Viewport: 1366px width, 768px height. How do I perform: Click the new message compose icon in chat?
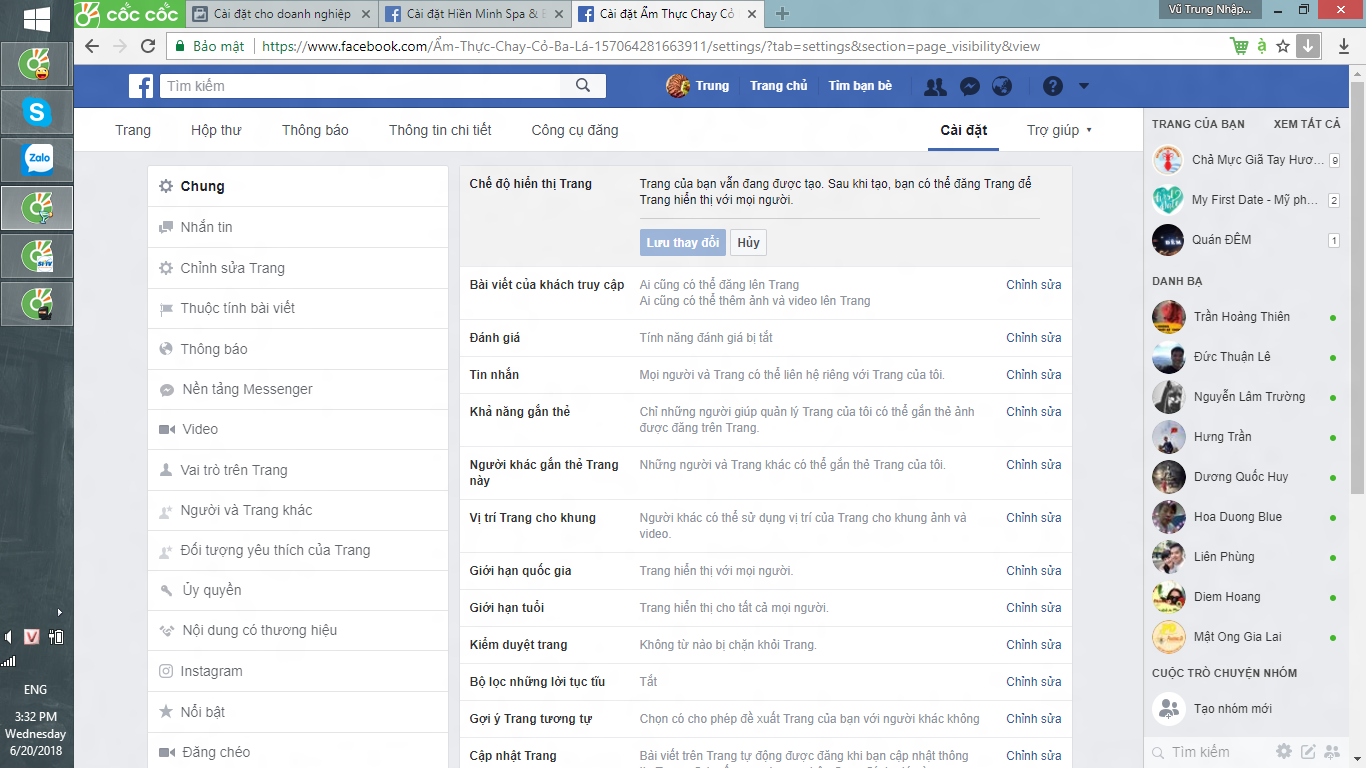click(1307, 752)
